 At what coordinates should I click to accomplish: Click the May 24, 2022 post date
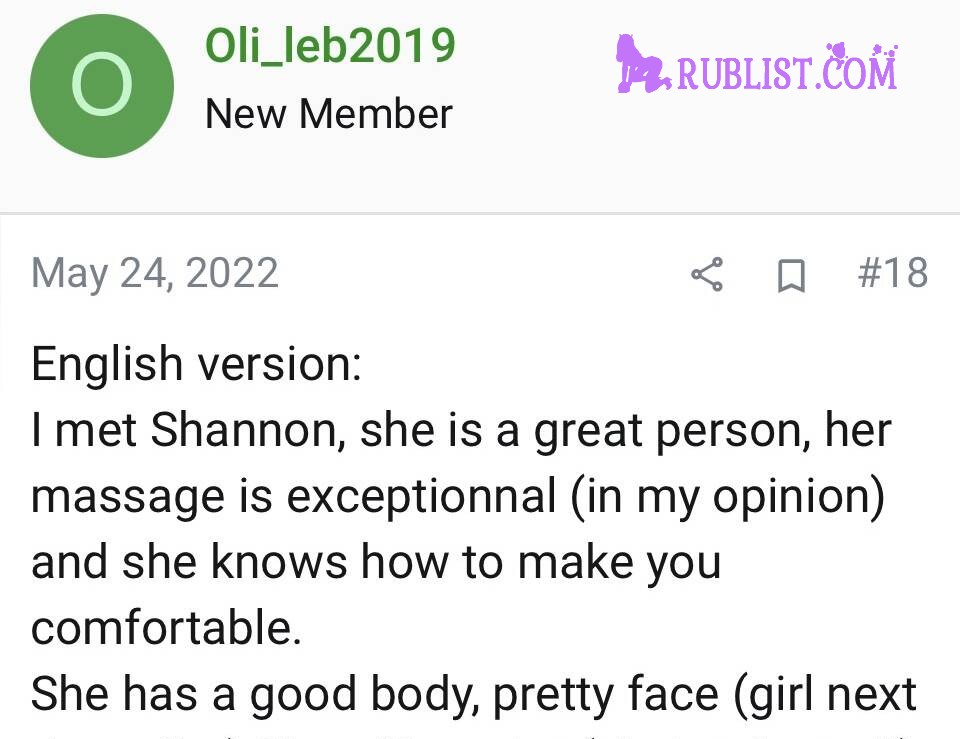click(155, 273)
